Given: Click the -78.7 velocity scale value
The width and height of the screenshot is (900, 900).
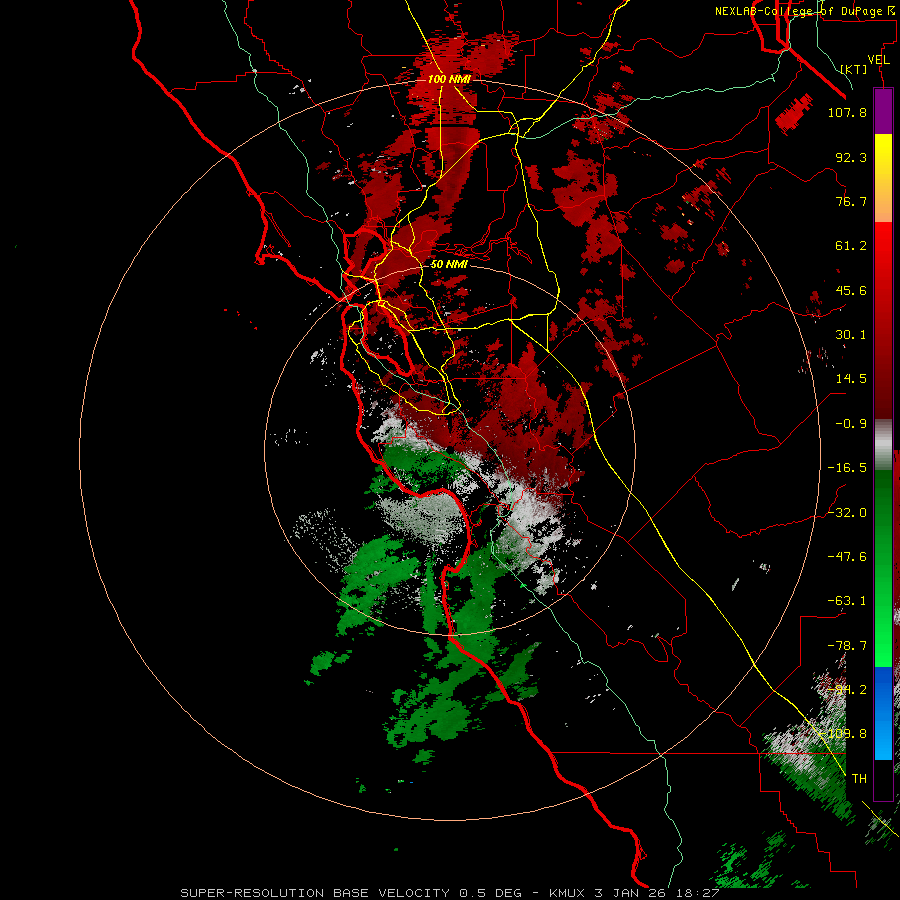Looking at the screenshot, I should point(847,645).
